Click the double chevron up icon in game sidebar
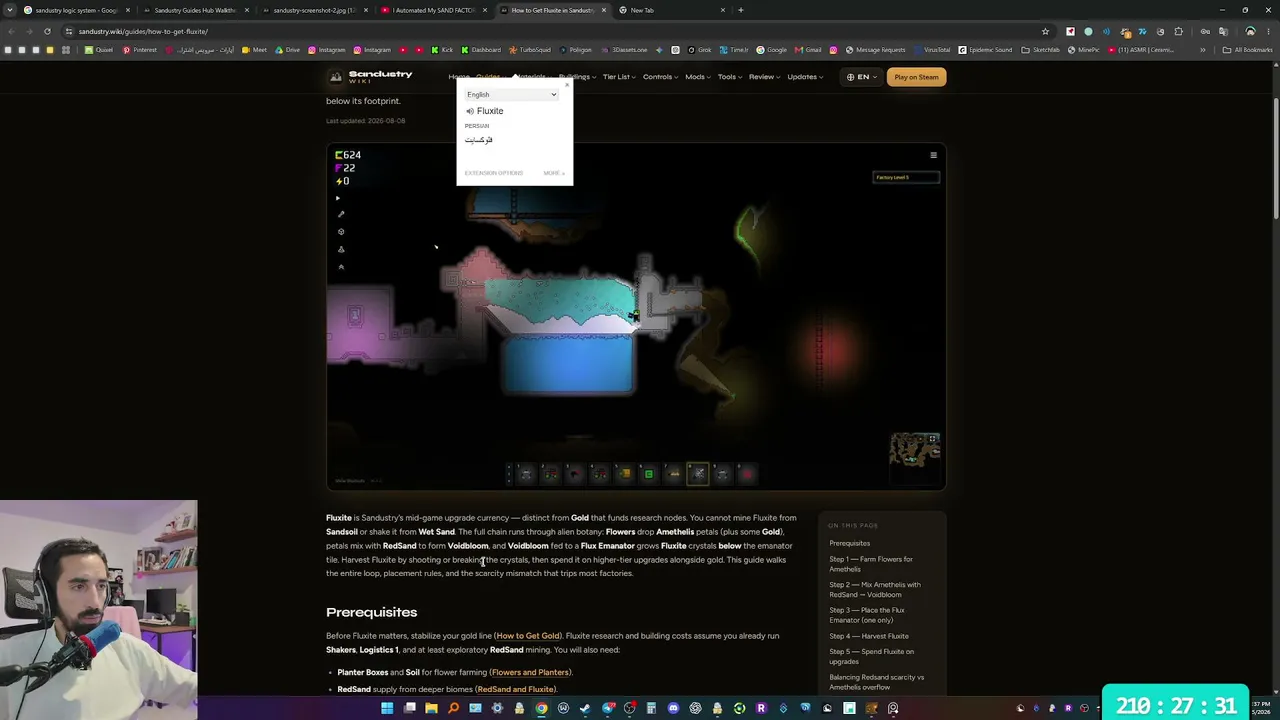Screen dimensions: 1280x720 click(341, 267)
